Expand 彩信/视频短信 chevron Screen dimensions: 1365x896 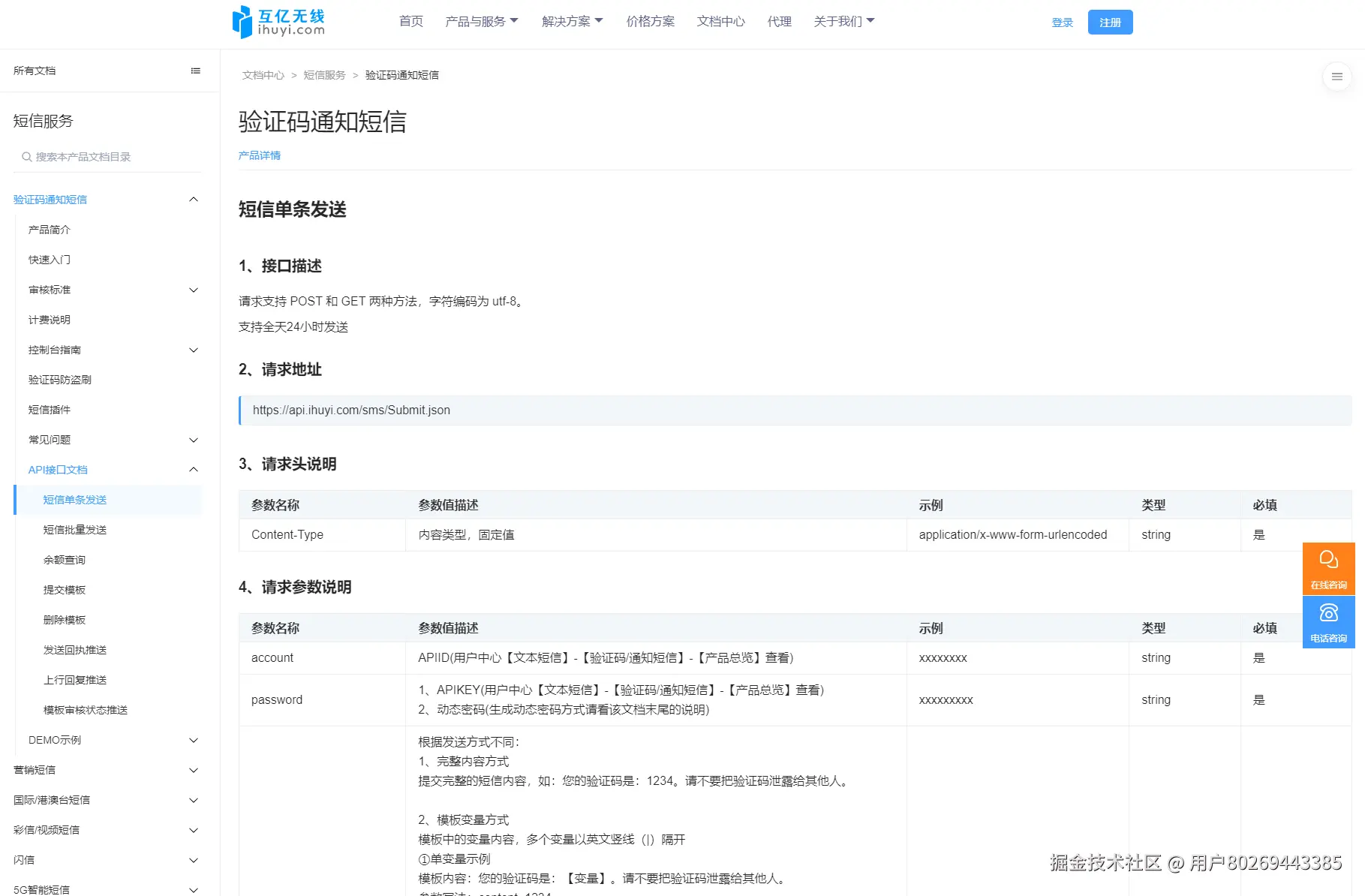194,830
